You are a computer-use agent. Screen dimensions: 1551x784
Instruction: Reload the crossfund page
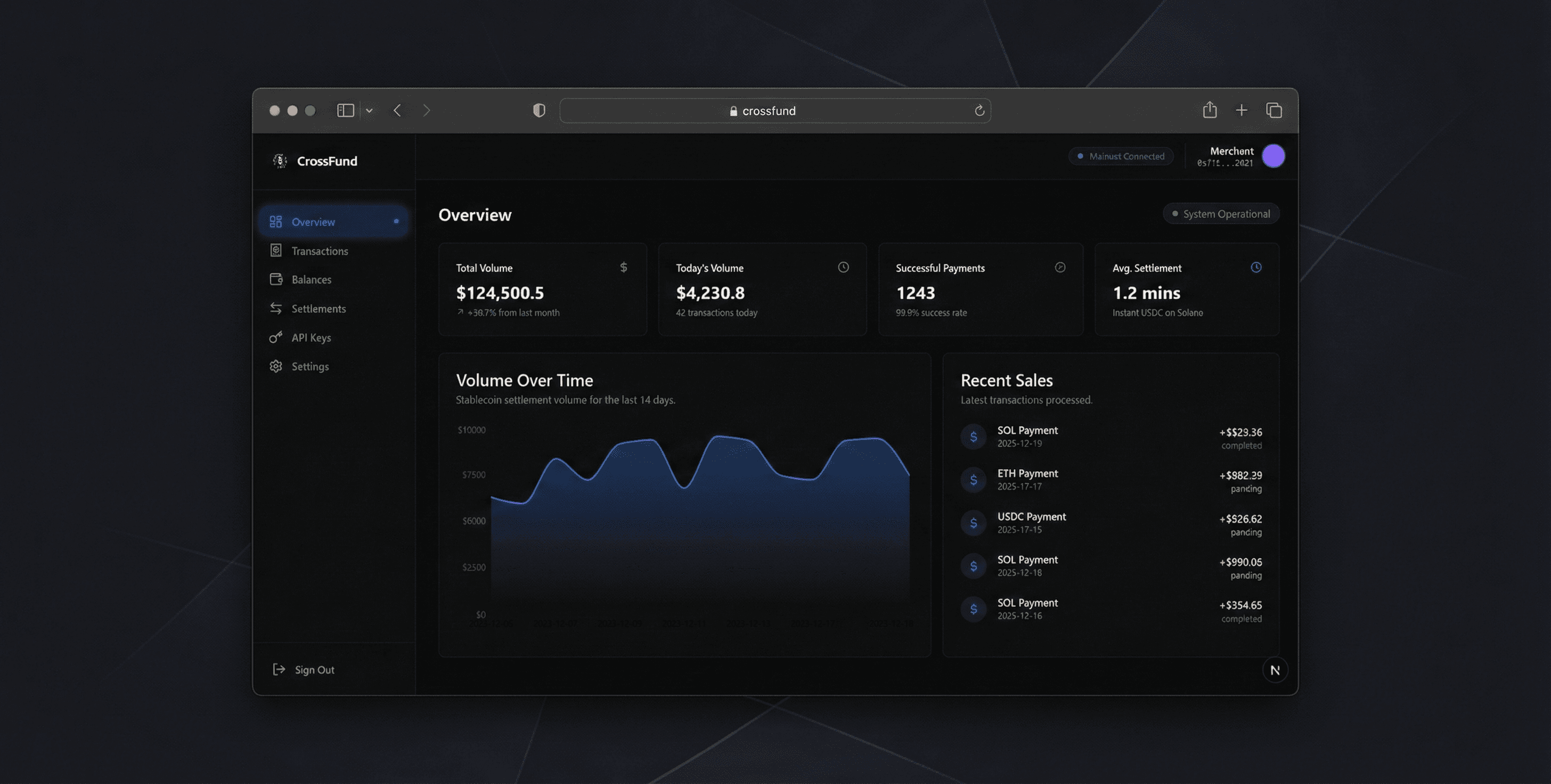click(979, 110)
